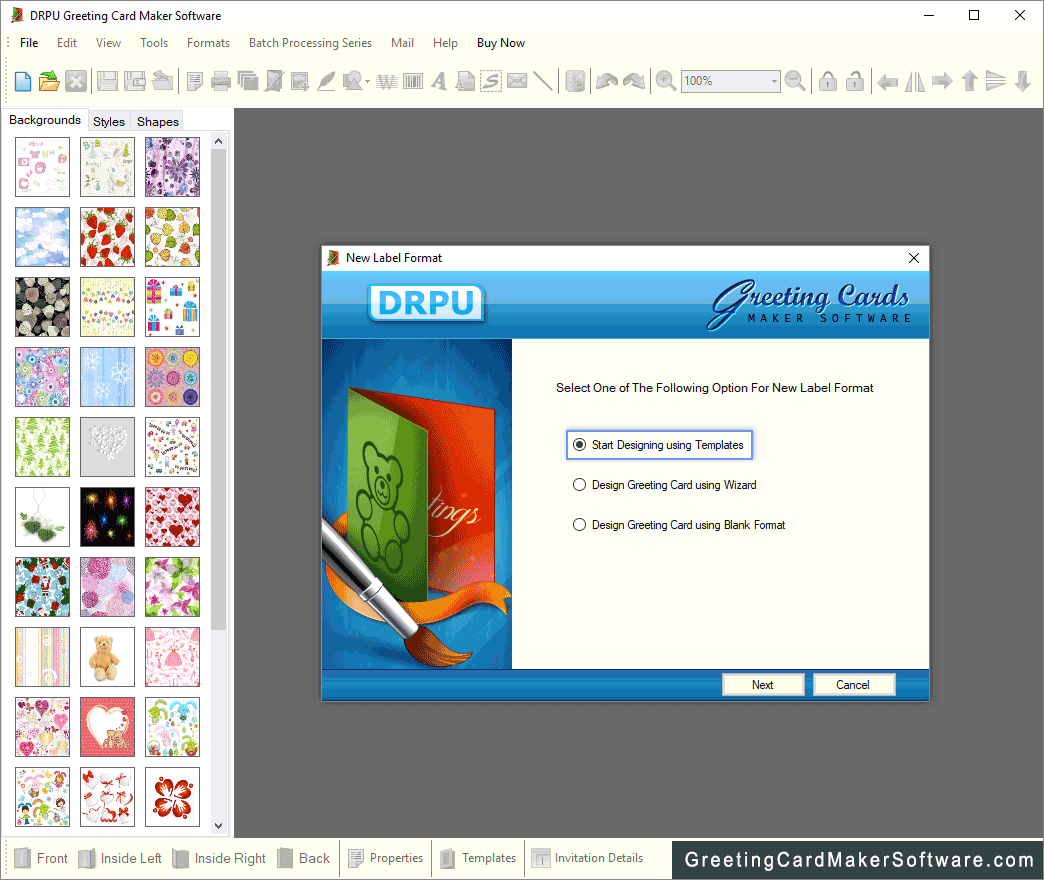1044x880 pixels.
Task: Switch to the Shapes tab
Action: click(158, 122)
